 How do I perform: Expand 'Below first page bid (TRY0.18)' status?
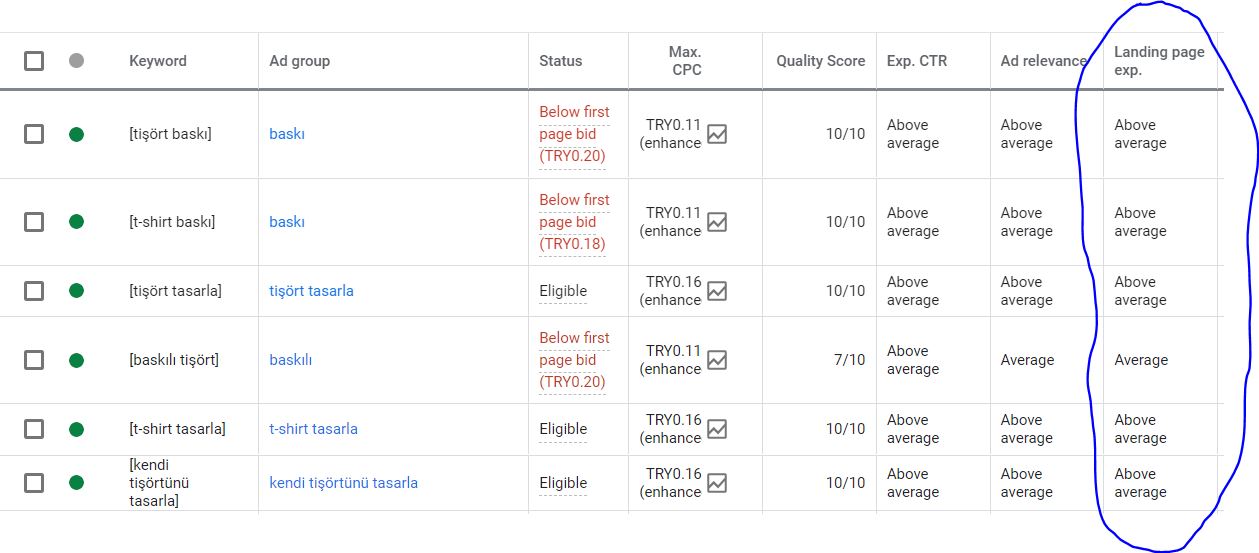[573, 222]
